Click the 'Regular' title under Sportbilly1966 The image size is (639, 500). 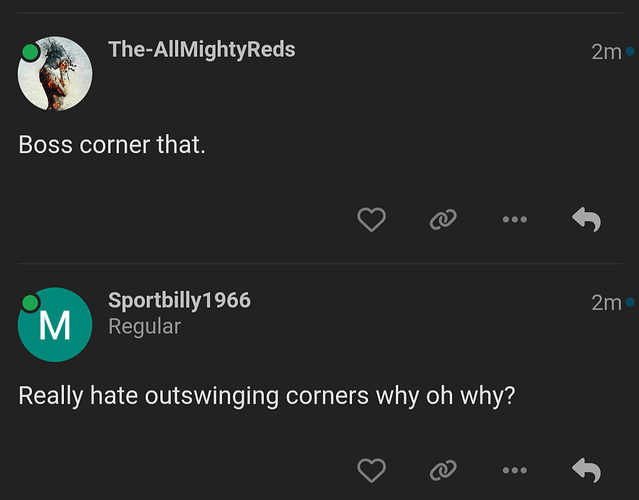[144, 326]
